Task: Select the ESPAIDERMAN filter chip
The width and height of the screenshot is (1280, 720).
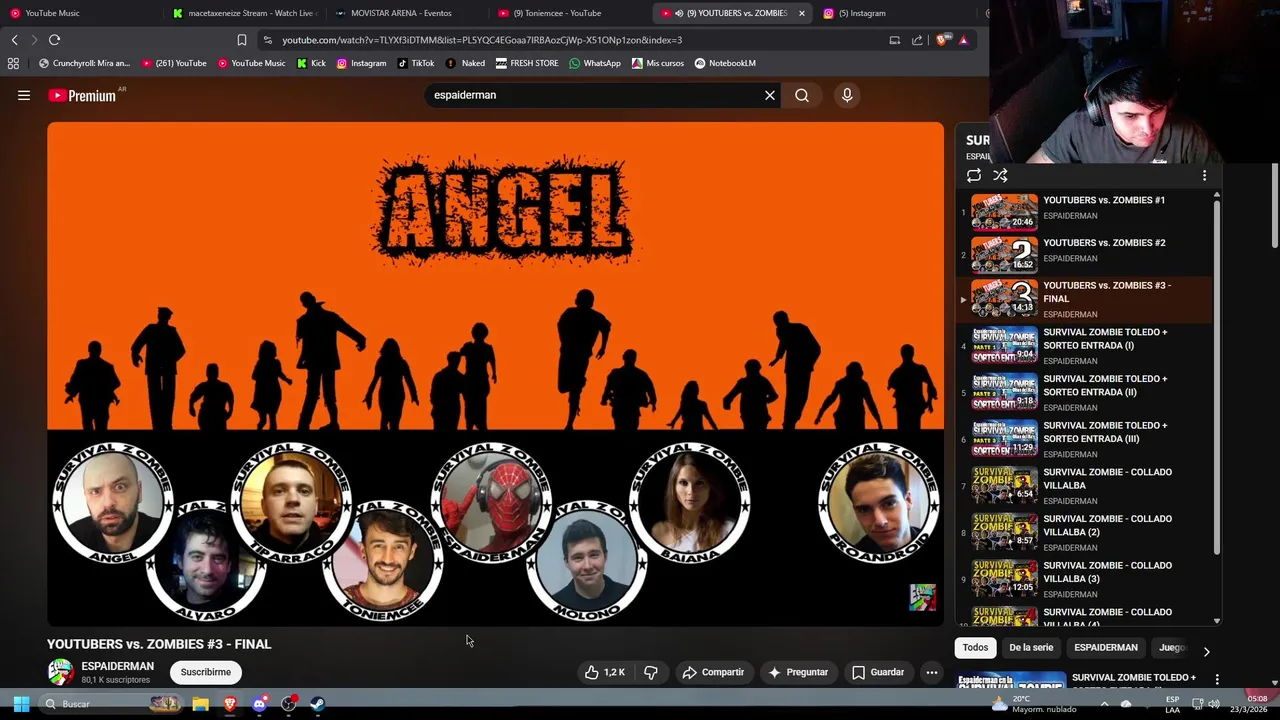Action: 1106,647
